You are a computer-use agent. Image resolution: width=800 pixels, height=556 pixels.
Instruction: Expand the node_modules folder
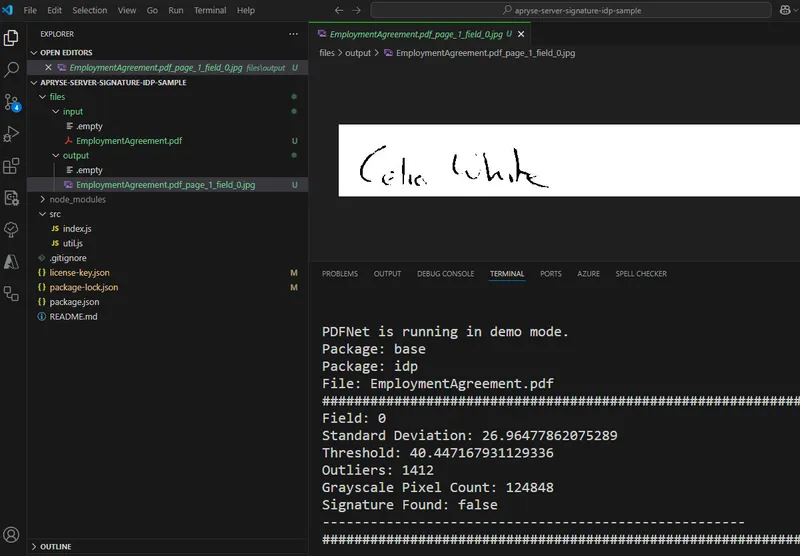coord(42,199)
